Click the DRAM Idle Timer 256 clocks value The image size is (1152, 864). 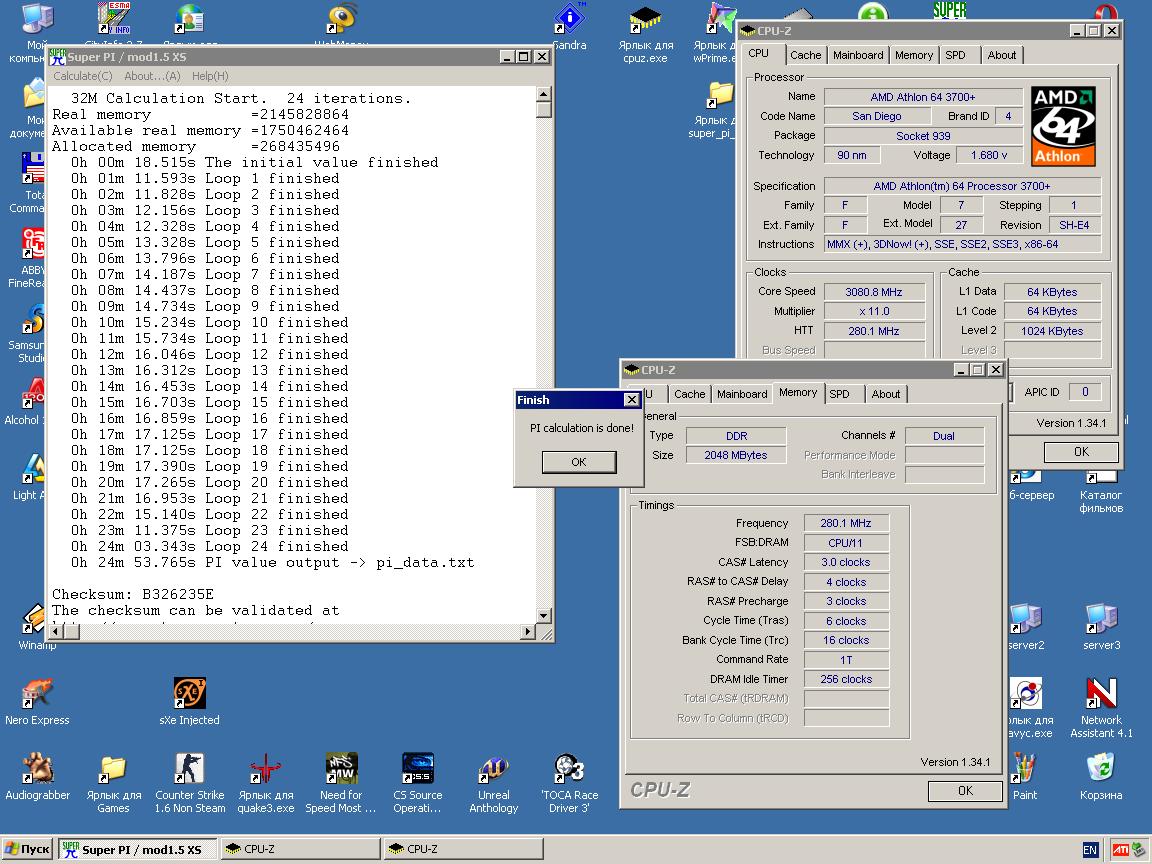(846, 680)
